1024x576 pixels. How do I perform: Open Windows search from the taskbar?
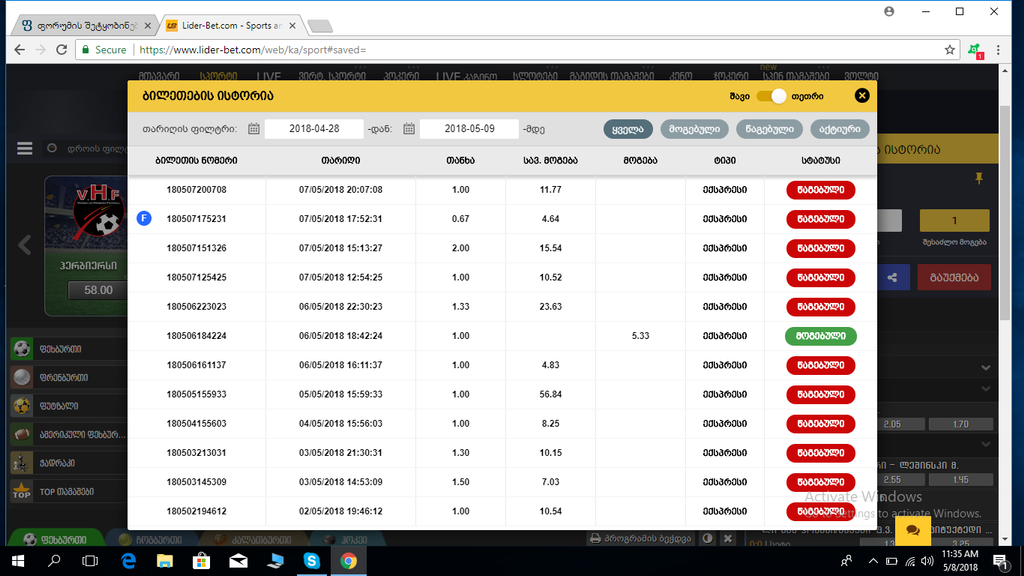(54, 561)
